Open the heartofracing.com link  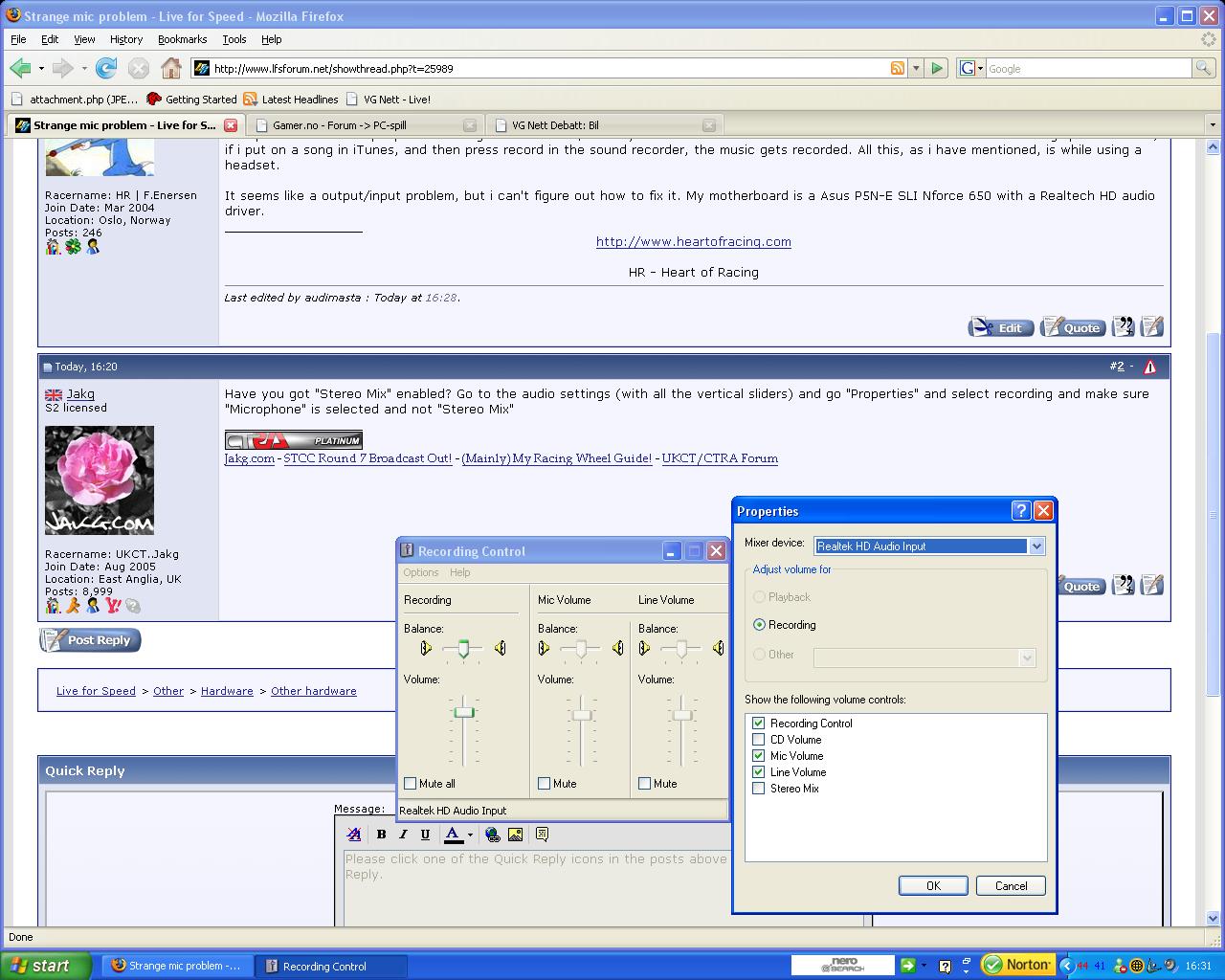point(694,241)
